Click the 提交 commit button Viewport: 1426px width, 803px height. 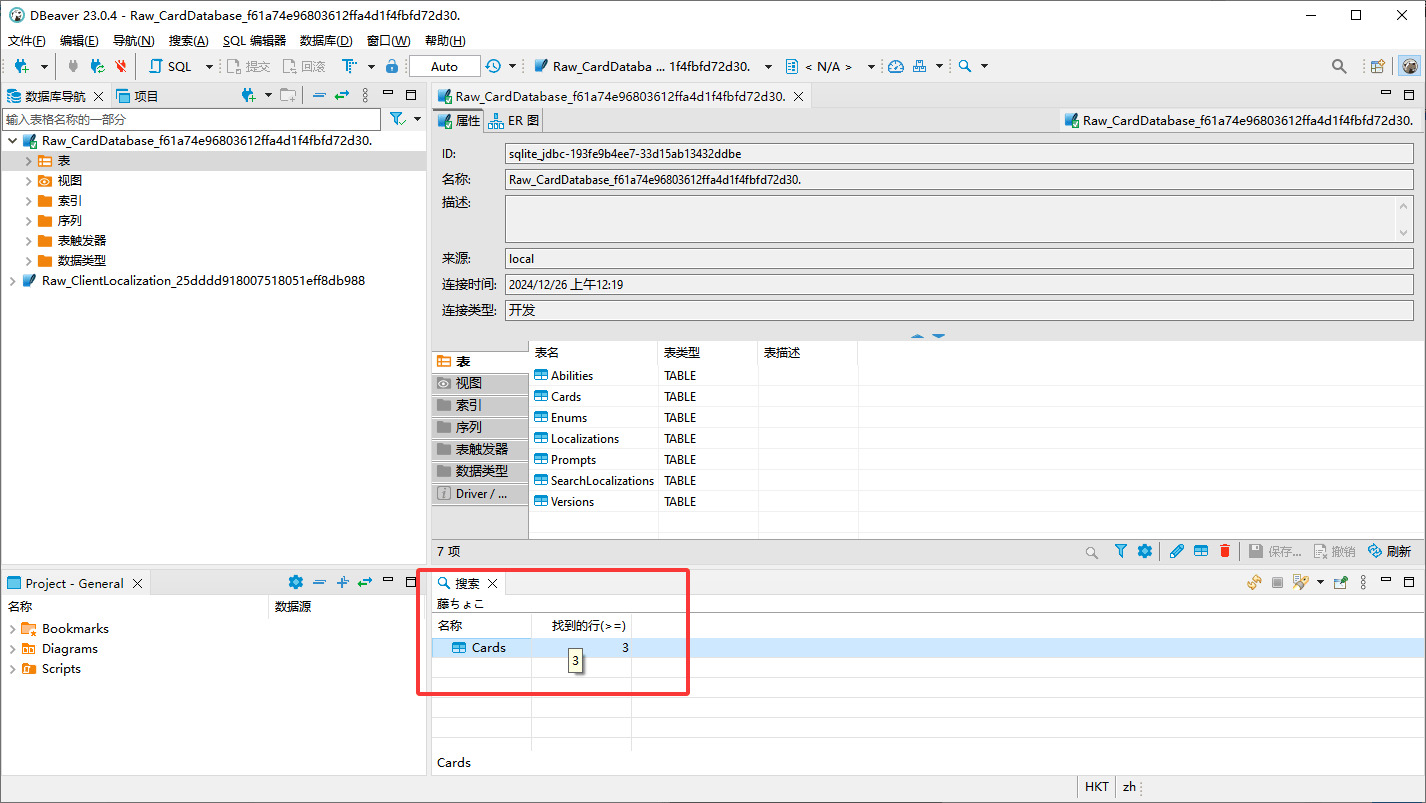[248, 66]
